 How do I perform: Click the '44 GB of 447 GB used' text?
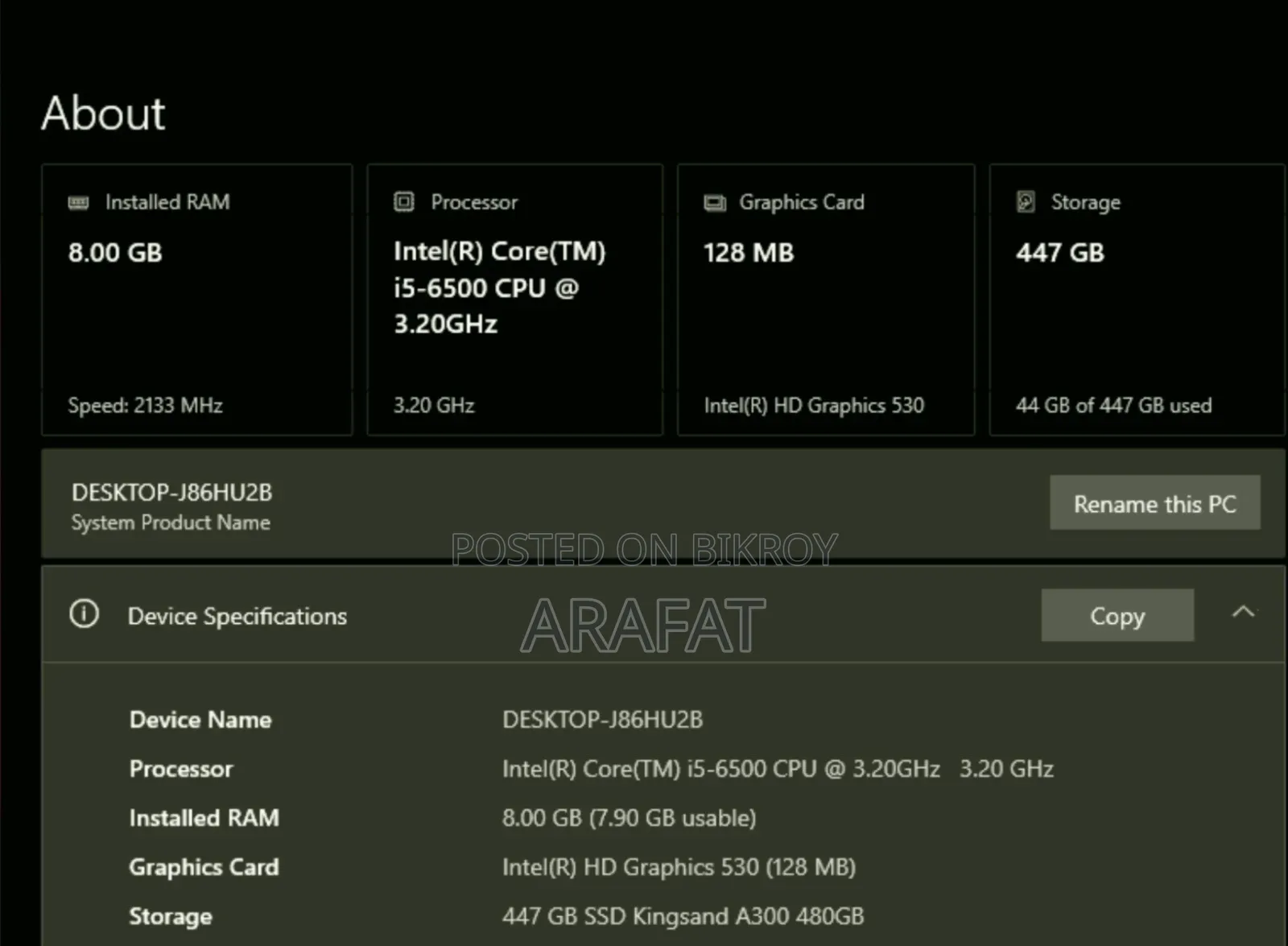point(1113,405)
